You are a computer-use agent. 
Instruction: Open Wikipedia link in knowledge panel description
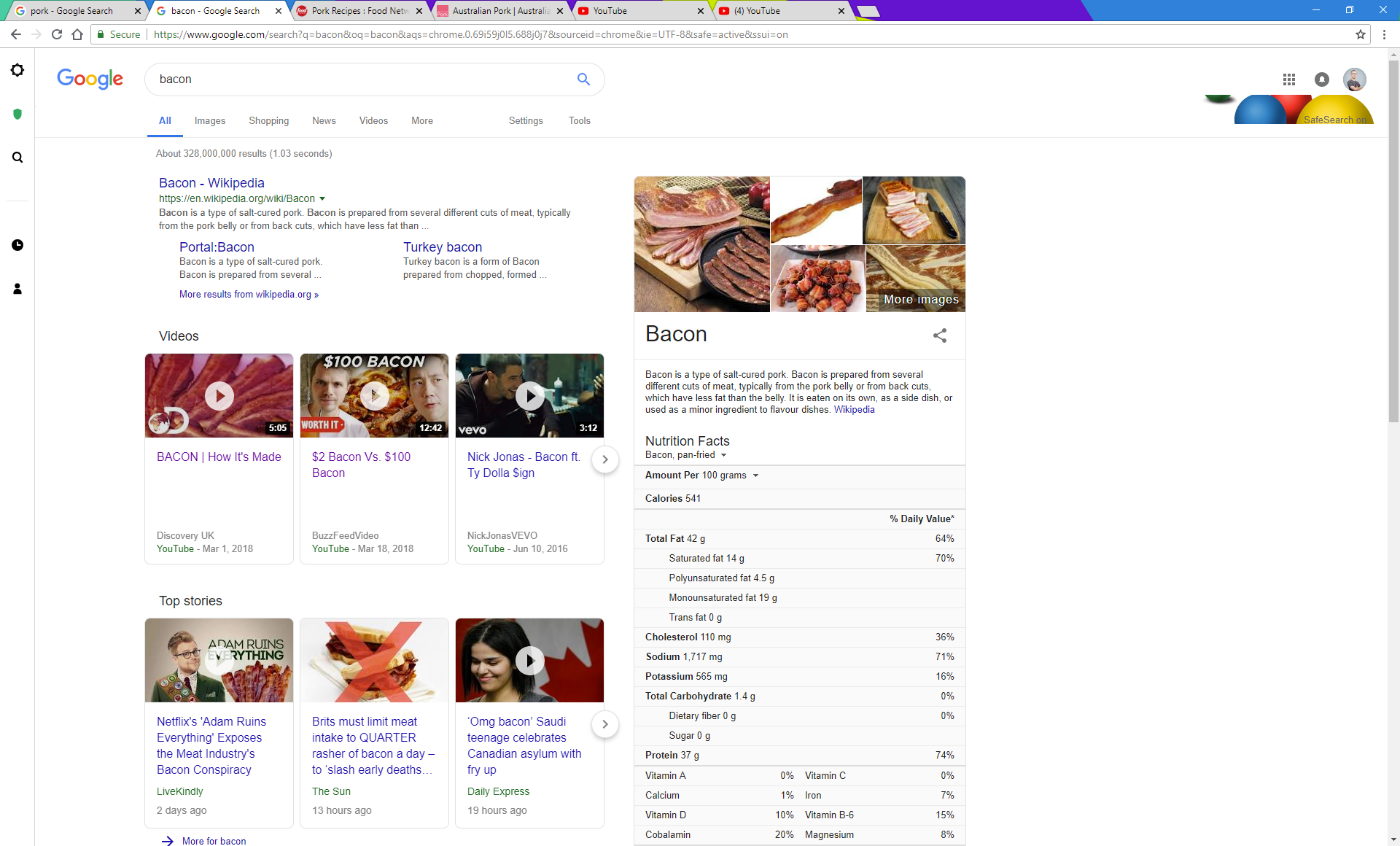pos(854,410)
